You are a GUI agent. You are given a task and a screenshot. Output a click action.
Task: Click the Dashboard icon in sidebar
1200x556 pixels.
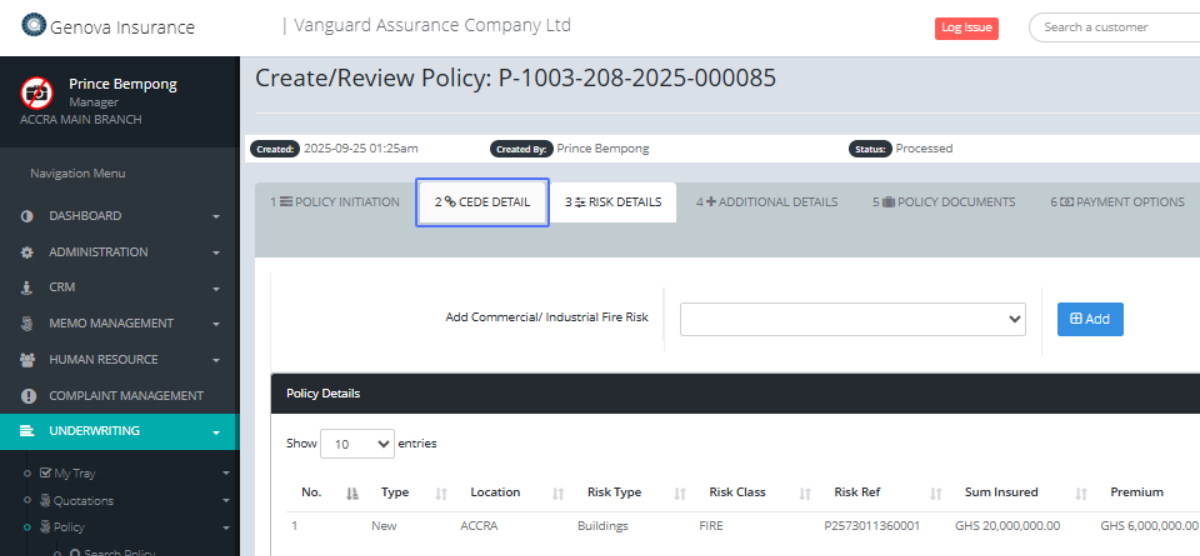[x=27, y=216]
